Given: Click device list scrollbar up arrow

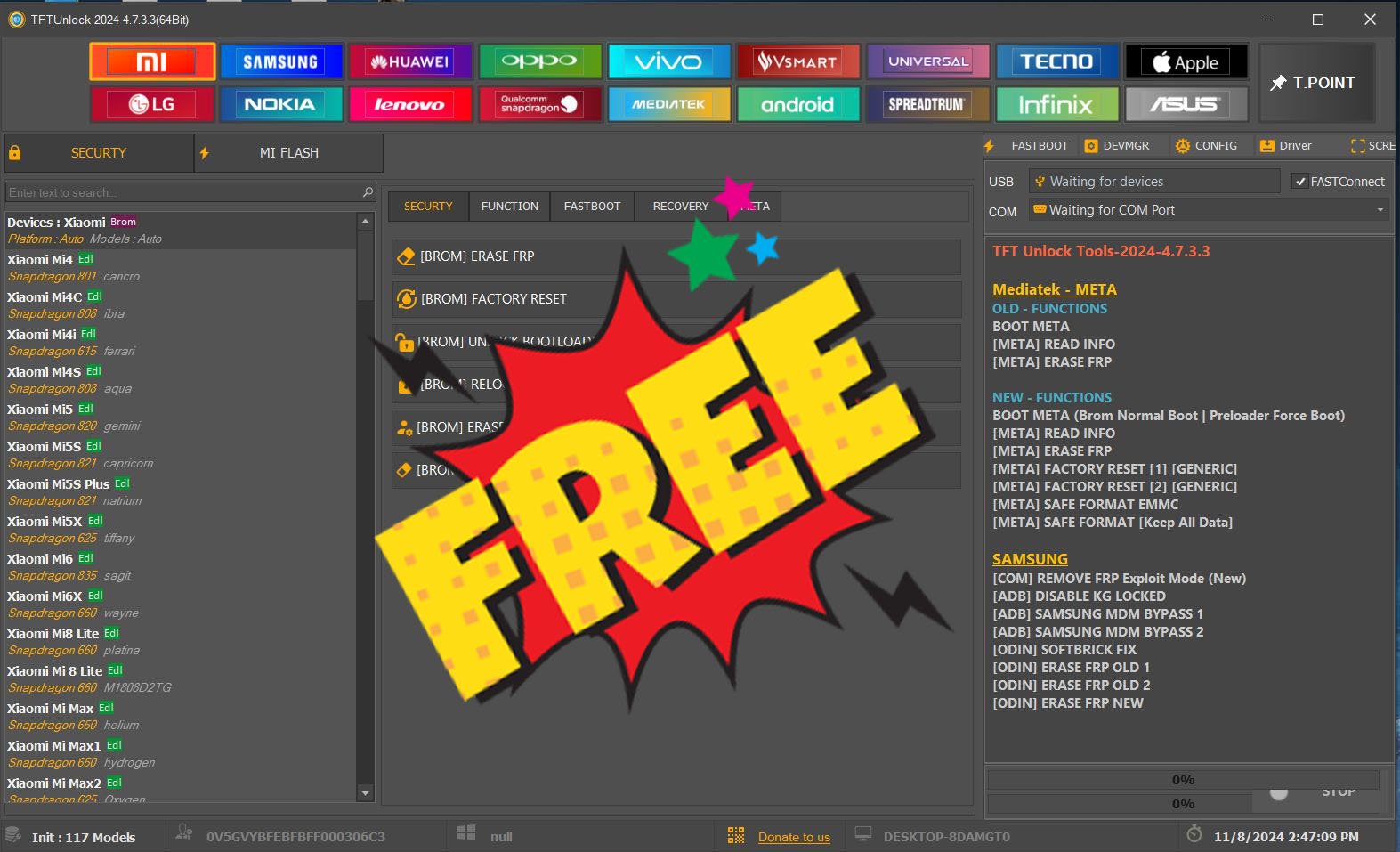Looking at the screenshot, I should pos(365,221).
